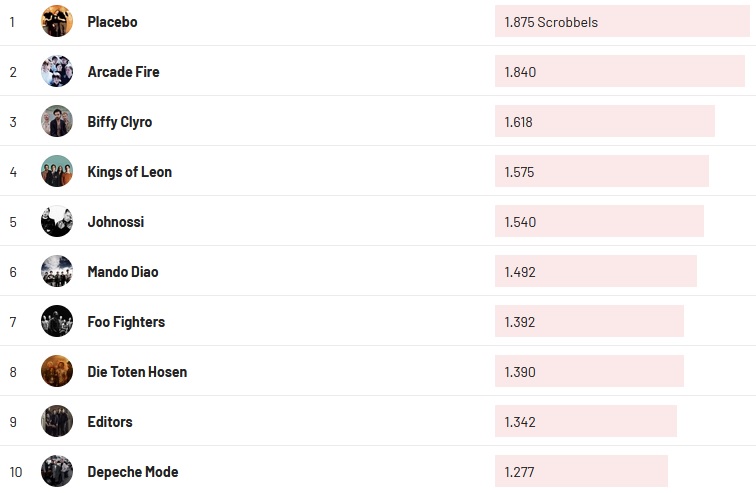Viewport: 756px width, 493px height.
Task: Open the Placebo artist link
Action: (112, 22)
